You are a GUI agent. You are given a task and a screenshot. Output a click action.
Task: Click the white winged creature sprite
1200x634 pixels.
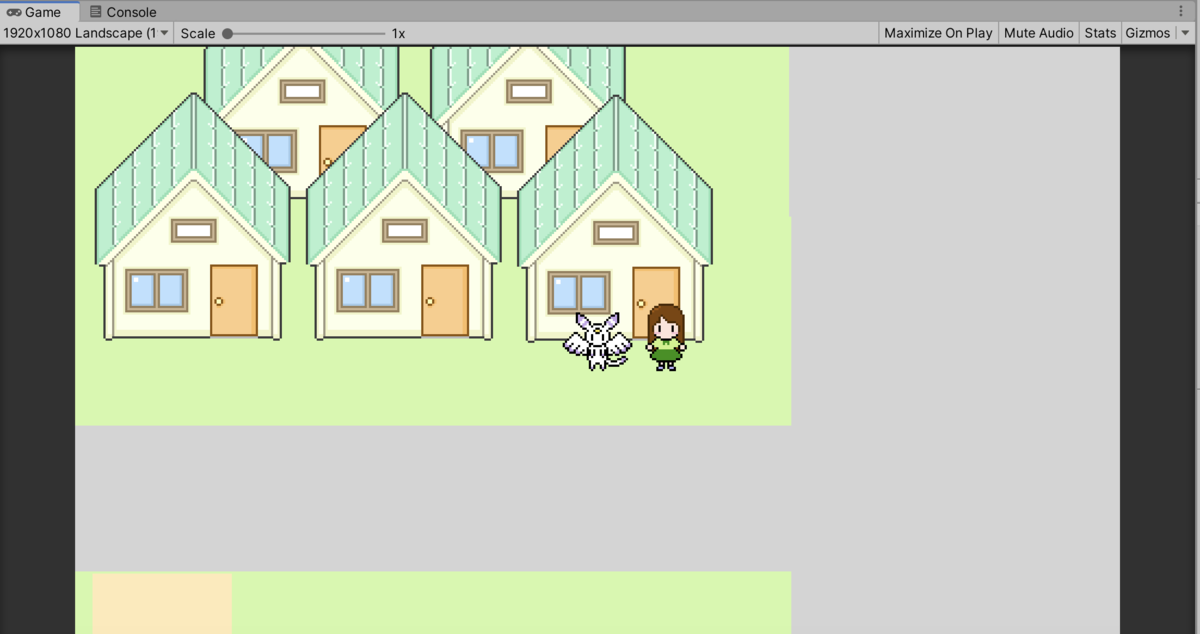[x=597, y=341]
